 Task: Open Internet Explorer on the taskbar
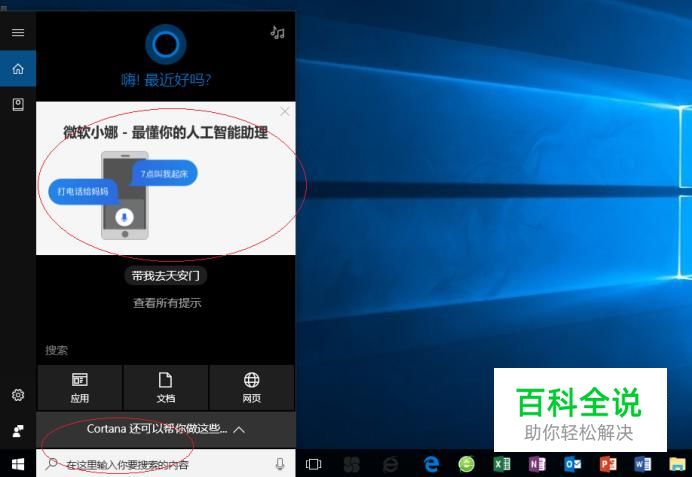point(391,464)
